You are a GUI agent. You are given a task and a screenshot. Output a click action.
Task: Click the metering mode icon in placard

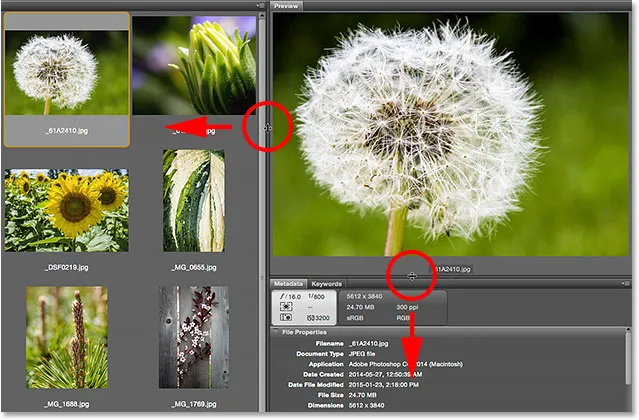pos(286,309)
